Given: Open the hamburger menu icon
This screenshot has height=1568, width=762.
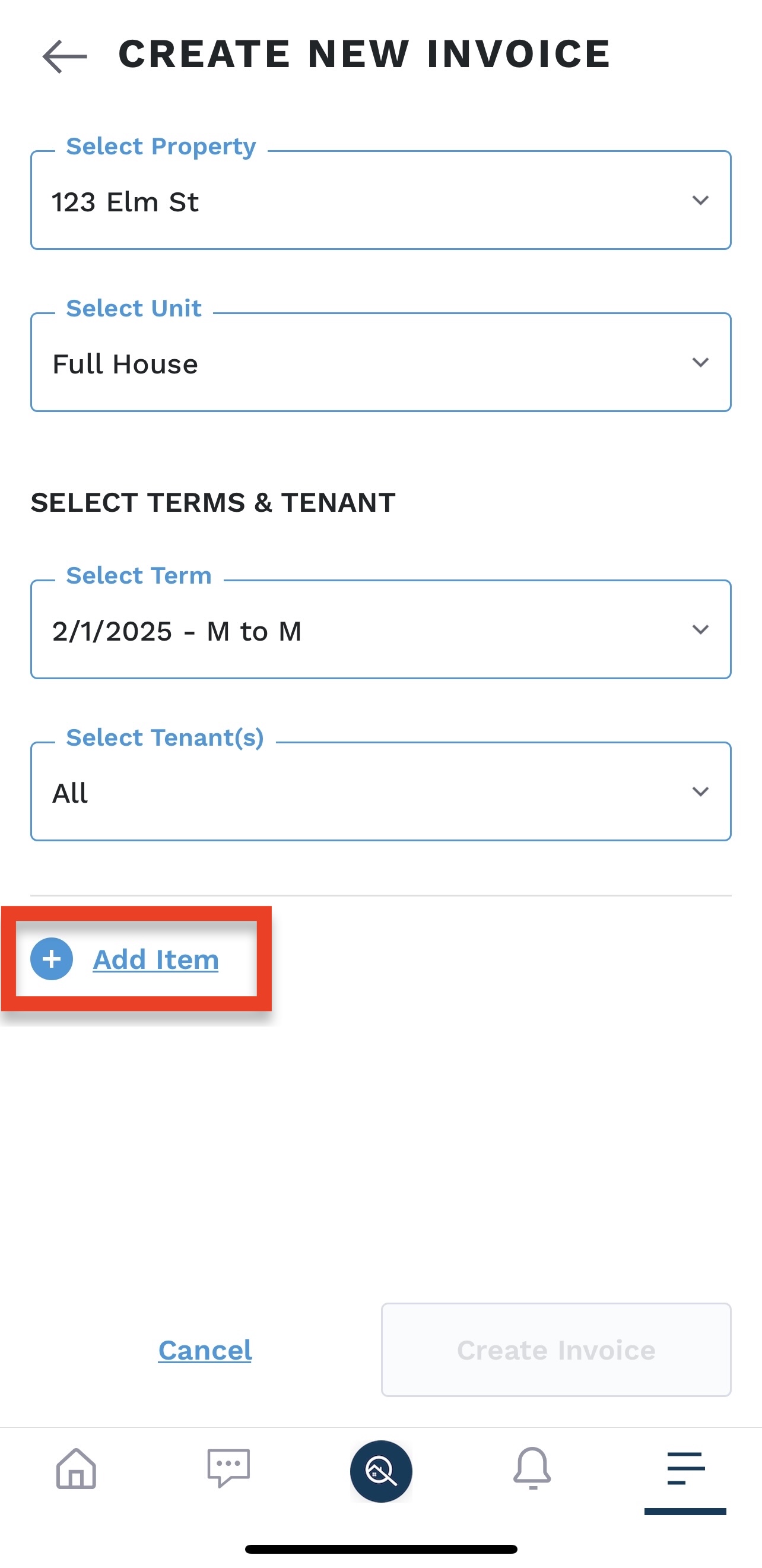Looking at the screenshot, I should [685, 1468].
